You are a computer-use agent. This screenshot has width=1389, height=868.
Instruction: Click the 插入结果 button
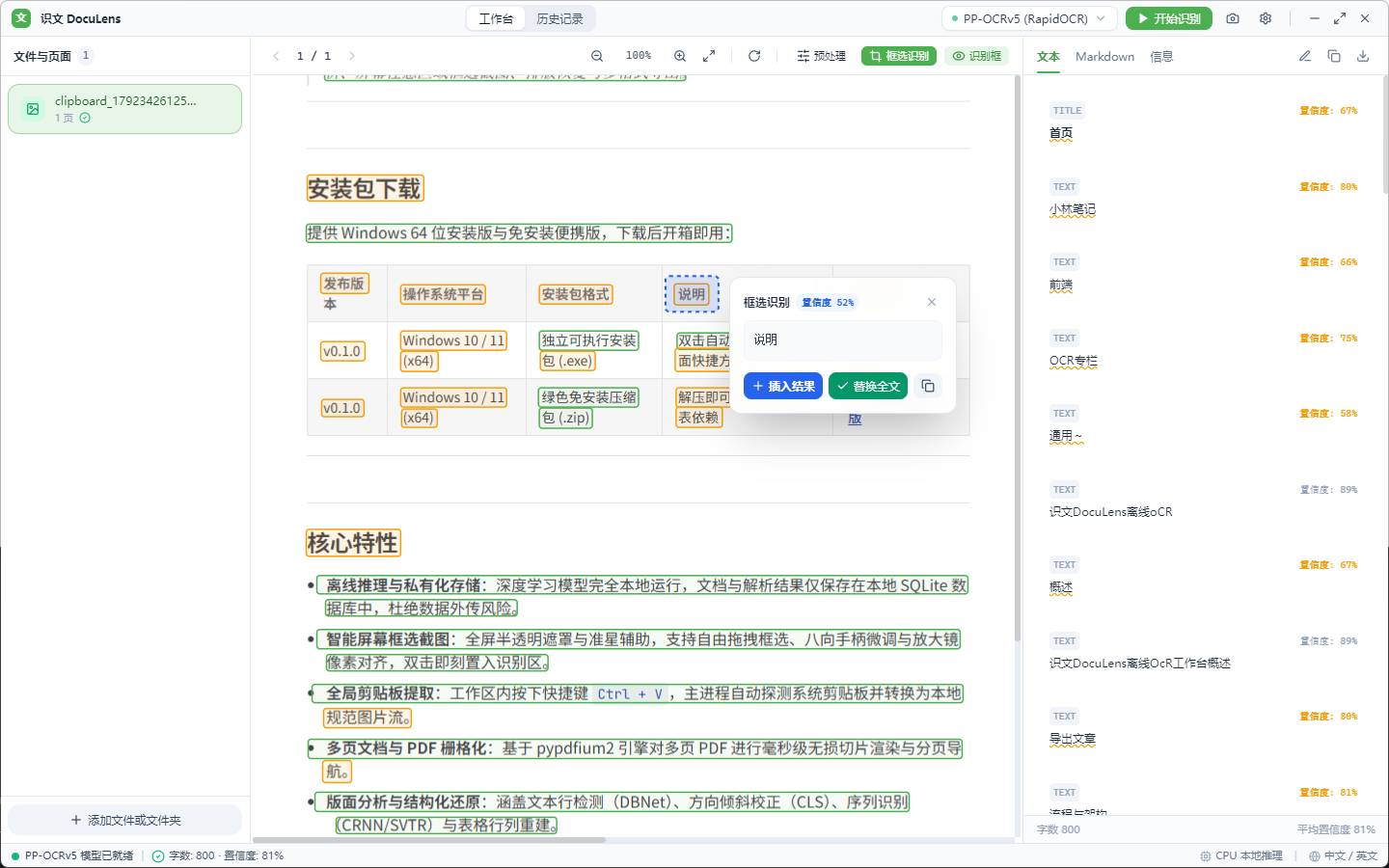[x=783, y=386]
